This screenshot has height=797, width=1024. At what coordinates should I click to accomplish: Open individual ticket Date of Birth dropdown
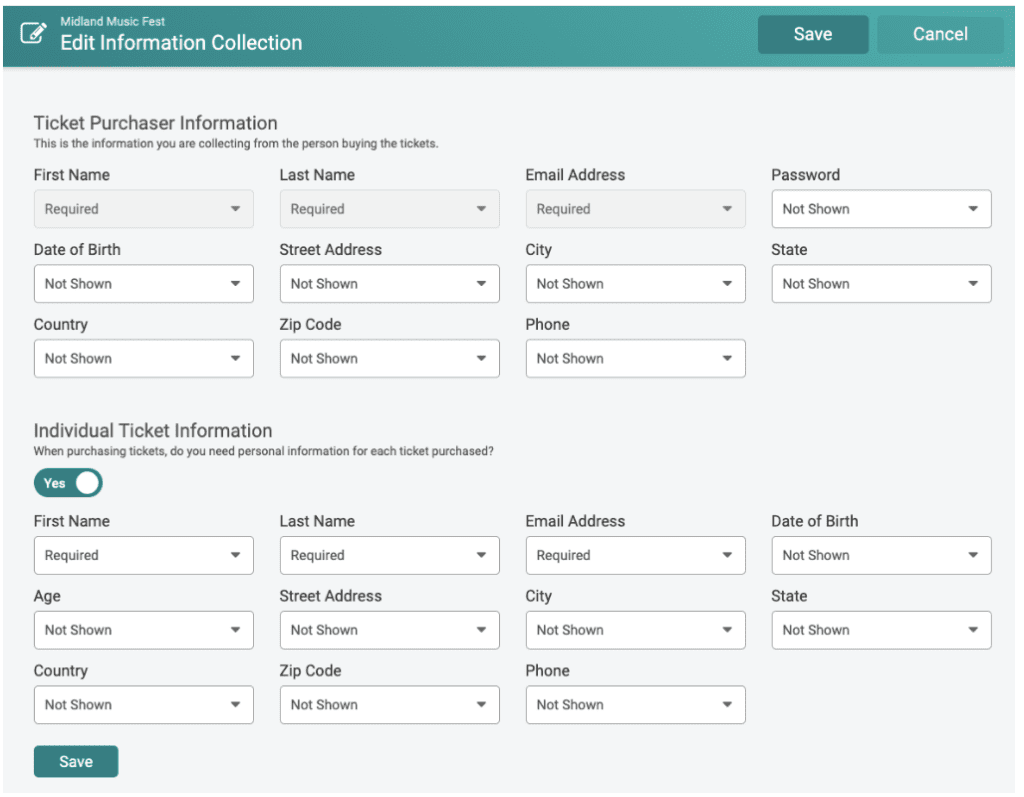(x=881, y=555)
